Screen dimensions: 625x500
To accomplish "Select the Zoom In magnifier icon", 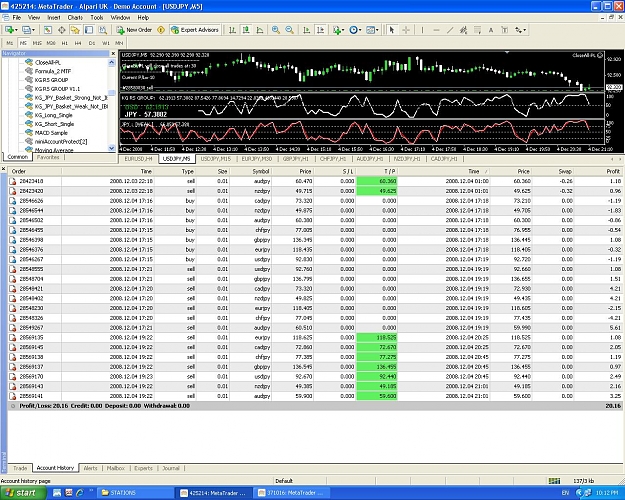I will (275, 30).
